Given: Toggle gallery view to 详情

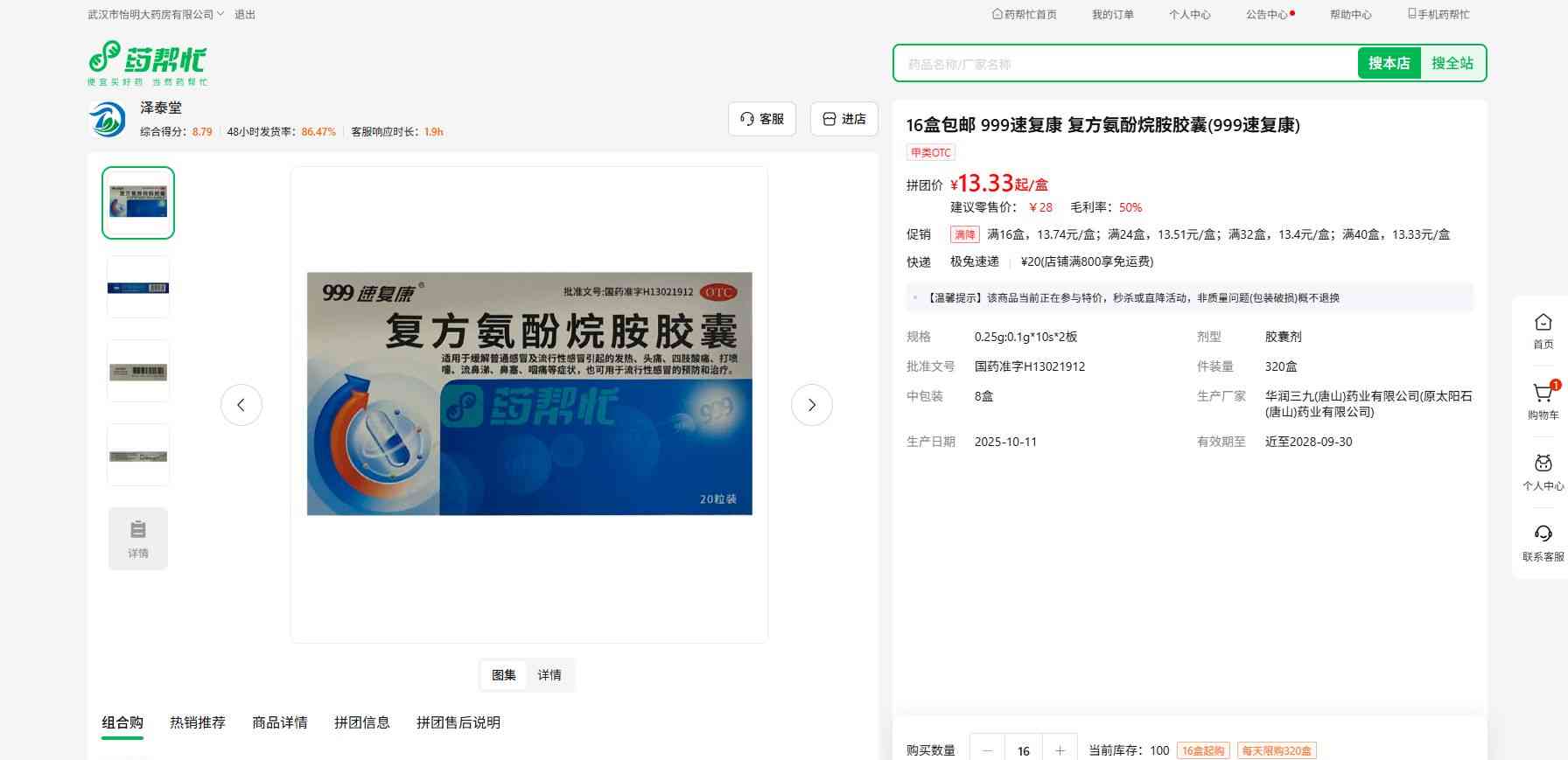Looking at the screenshot, I should click(549, 675).
